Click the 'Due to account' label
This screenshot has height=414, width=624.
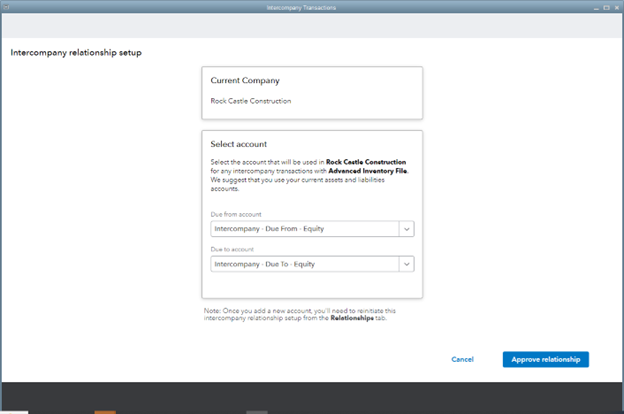coord(232,249)
